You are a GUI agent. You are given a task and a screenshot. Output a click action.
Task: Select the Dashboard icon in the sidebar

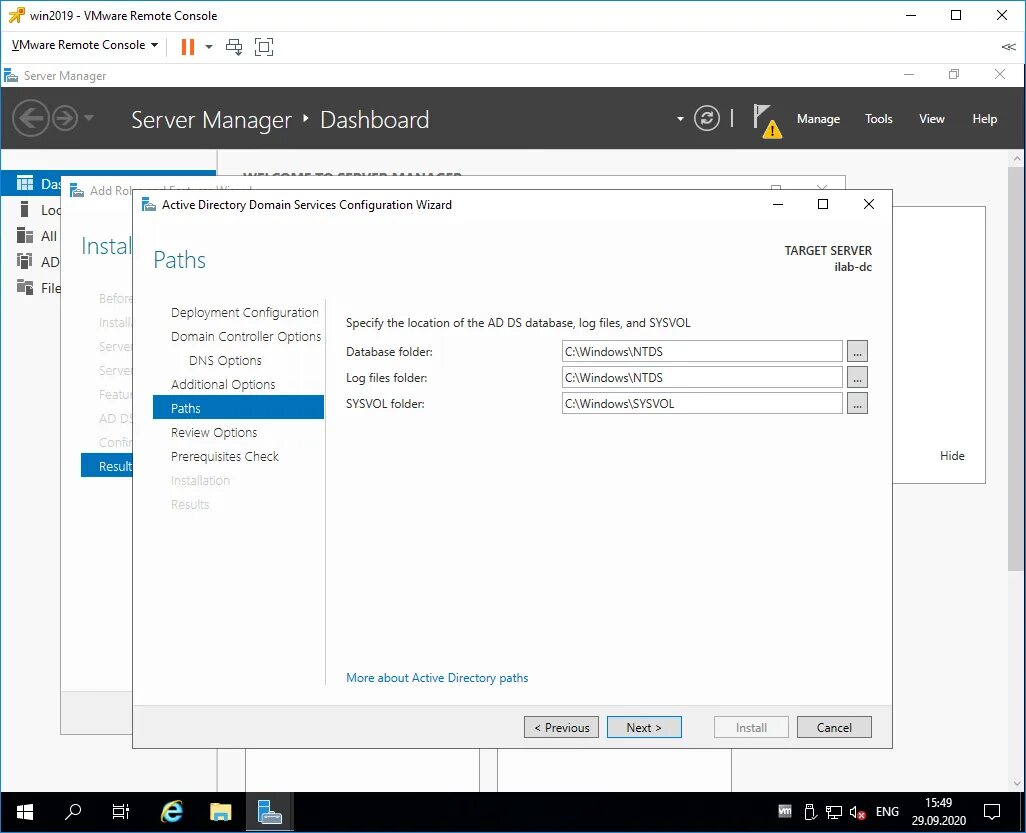point(25,183)
